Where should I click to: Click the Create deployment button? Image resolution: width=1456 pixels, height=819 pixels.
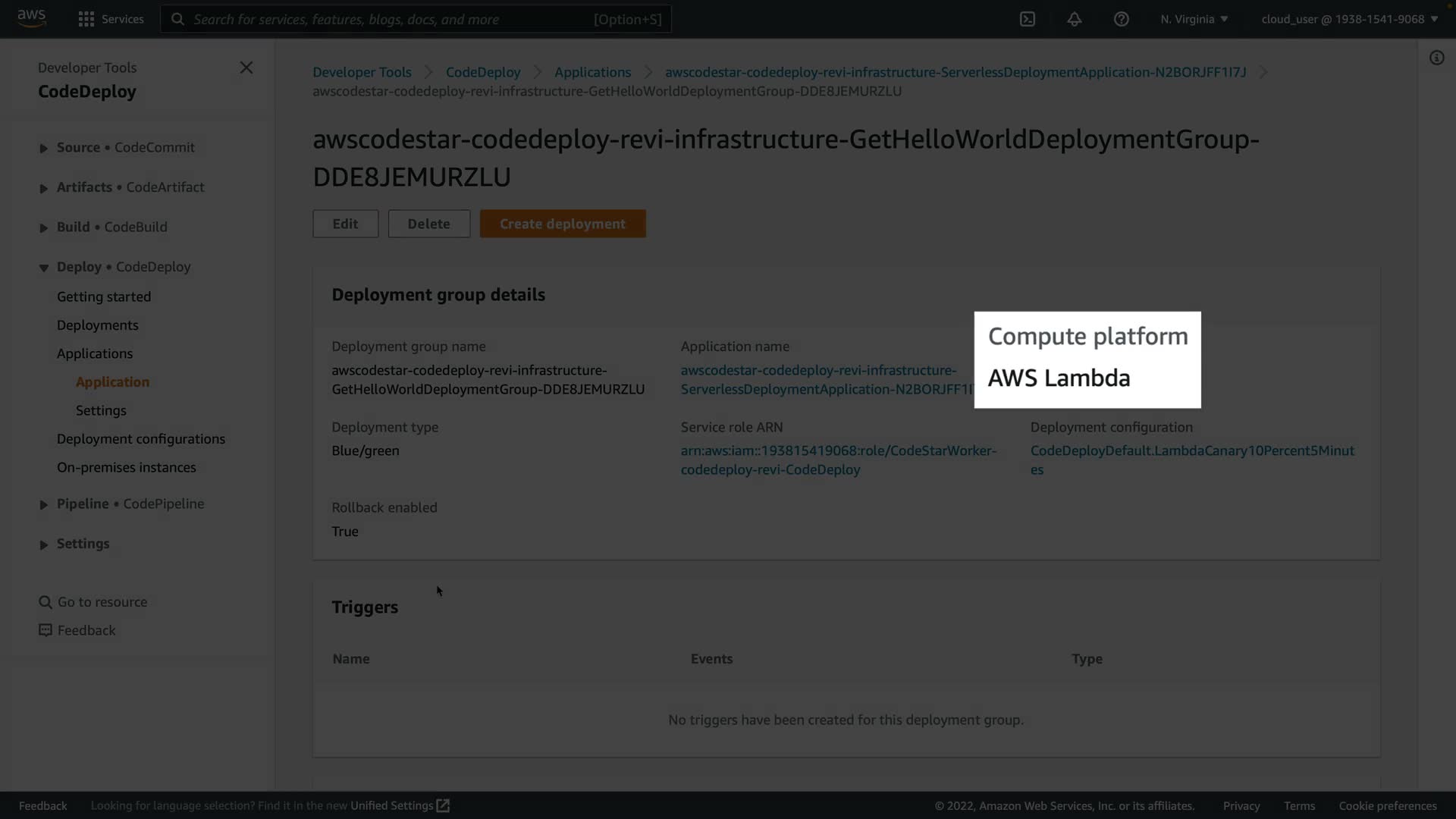[562, 224]
